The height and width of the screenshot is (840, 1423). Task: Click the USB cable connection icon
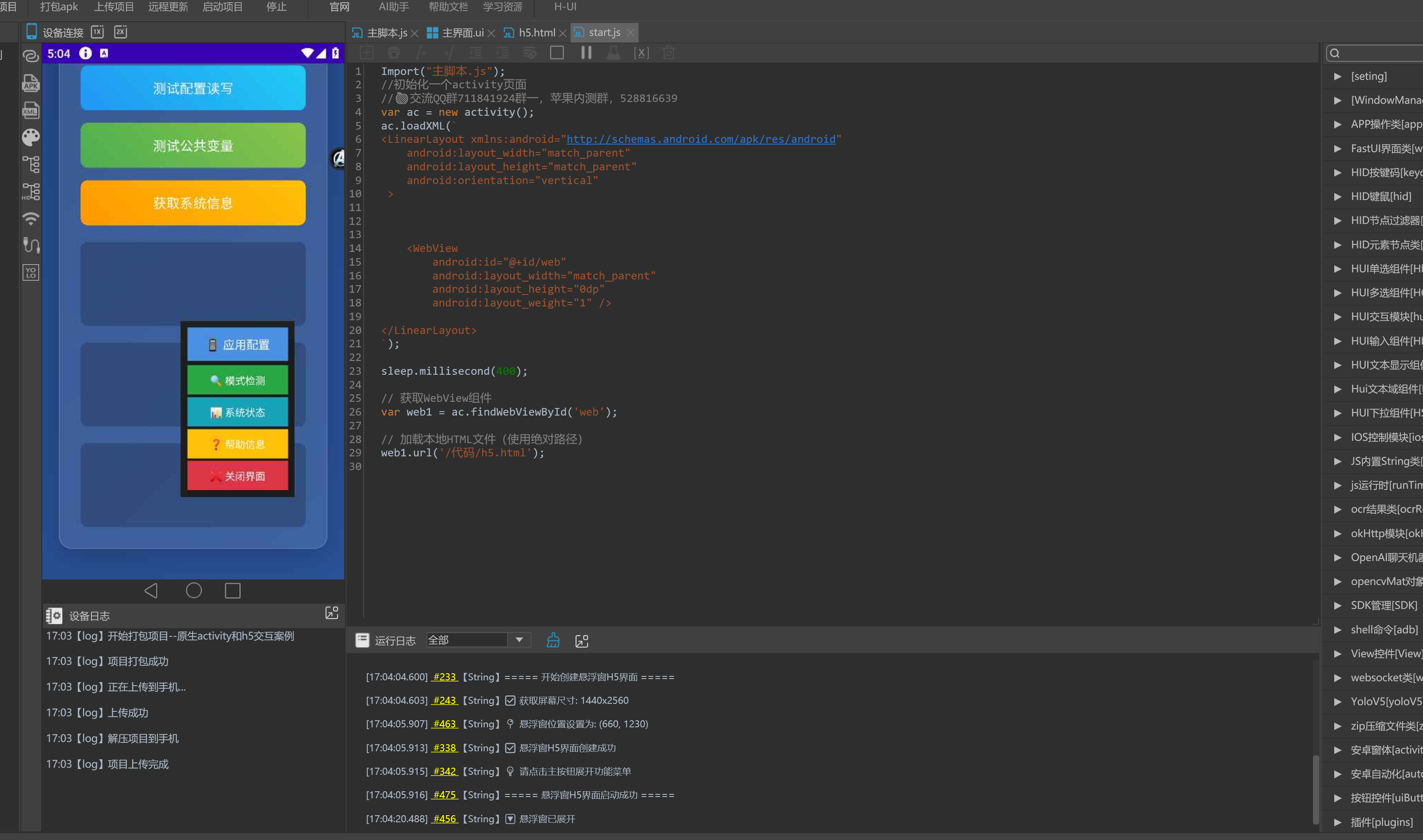31,245
